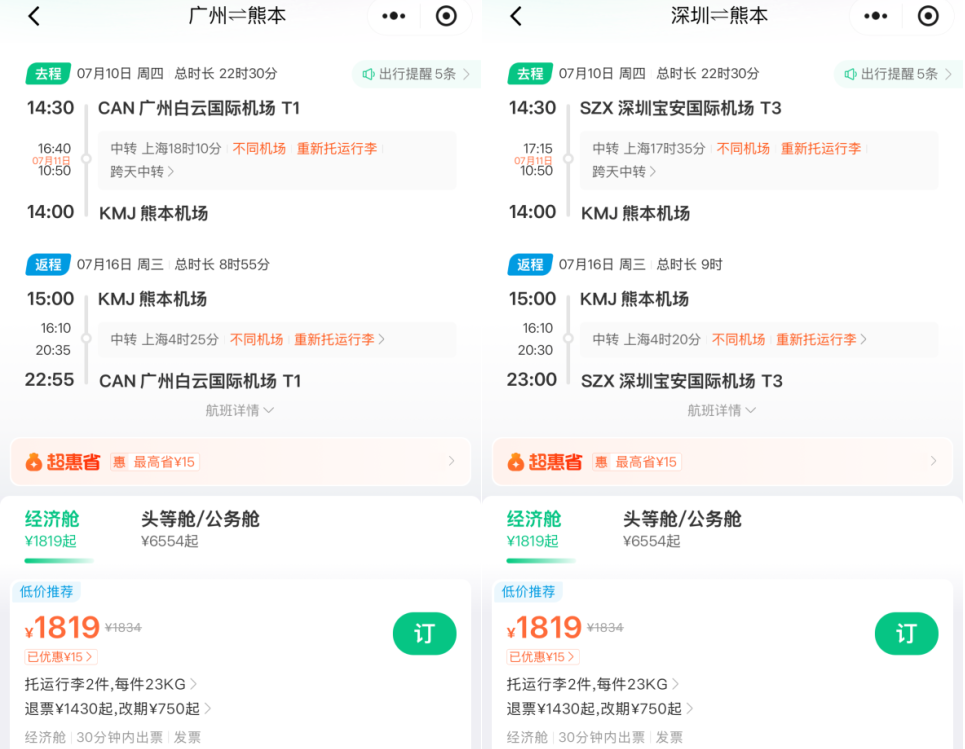Tap the target close icon on 深圳 page
965x749 pixels.
(928, 16)
